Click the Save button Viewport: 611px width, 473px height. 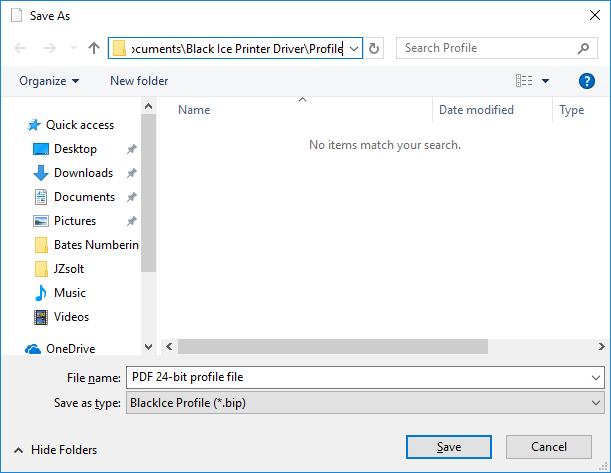448,447
